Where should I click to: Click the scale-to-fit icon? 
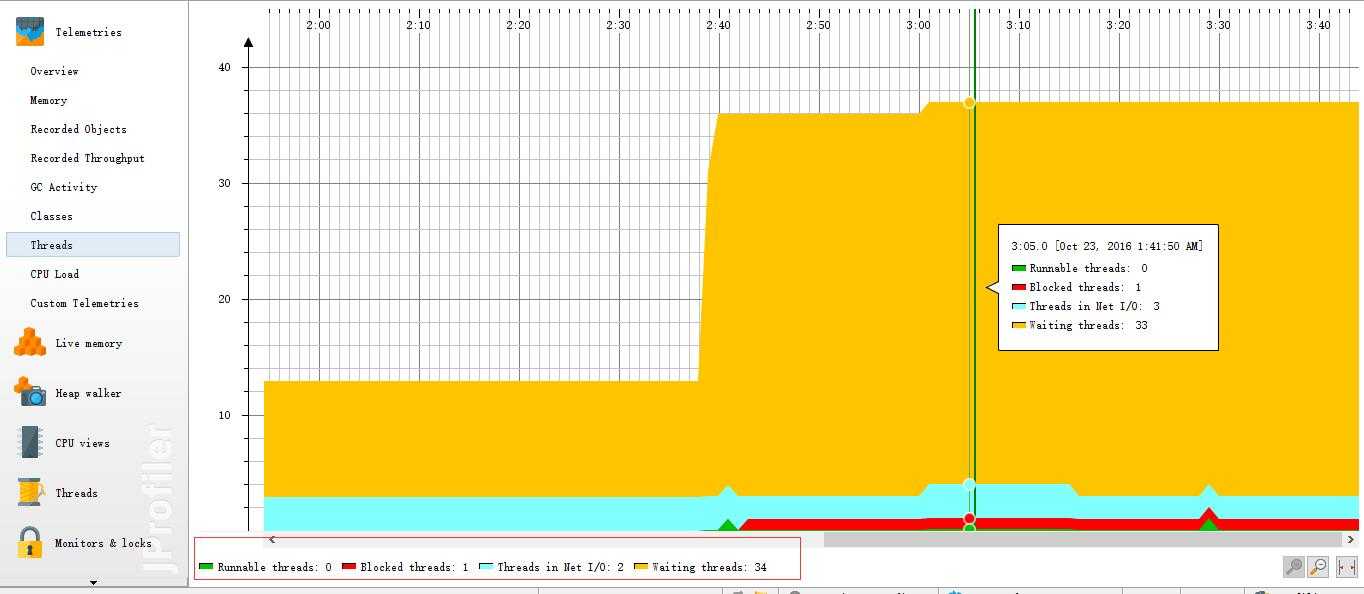[1346, 567]
